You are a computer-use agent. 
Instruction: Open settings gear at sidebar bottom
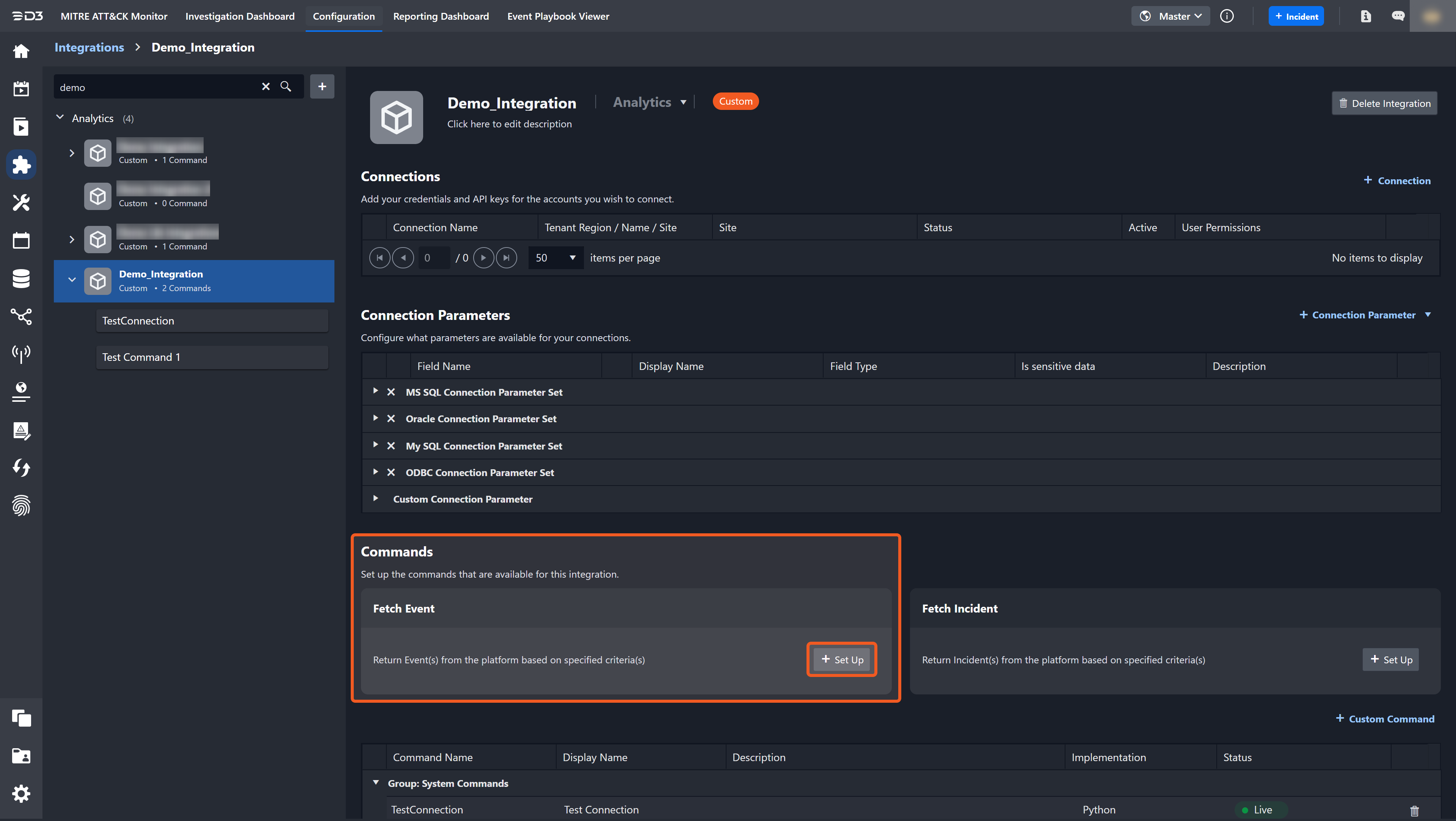pyautogui.click(x=21, y=793)
